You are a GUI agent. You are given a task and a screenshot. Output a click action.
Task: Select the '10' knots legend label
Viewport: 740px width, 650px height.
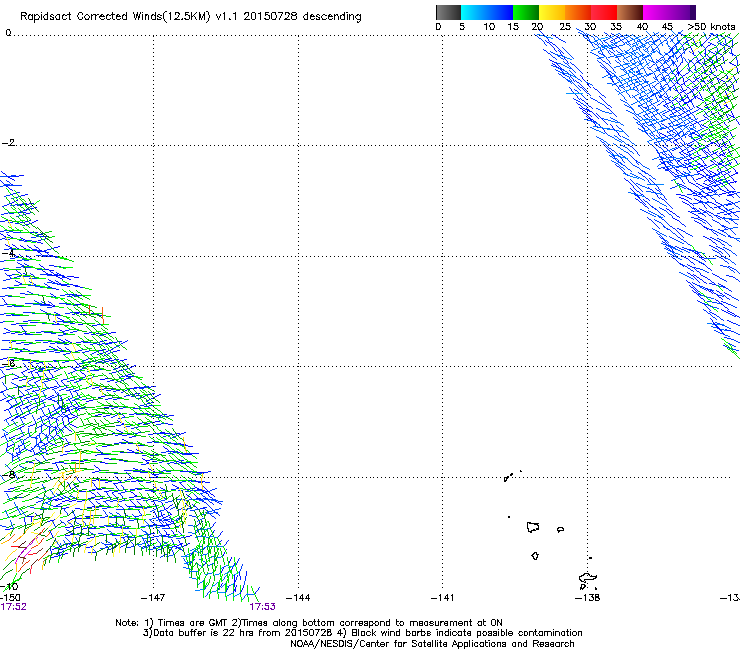pyautogui.click(x=489, y=27)
